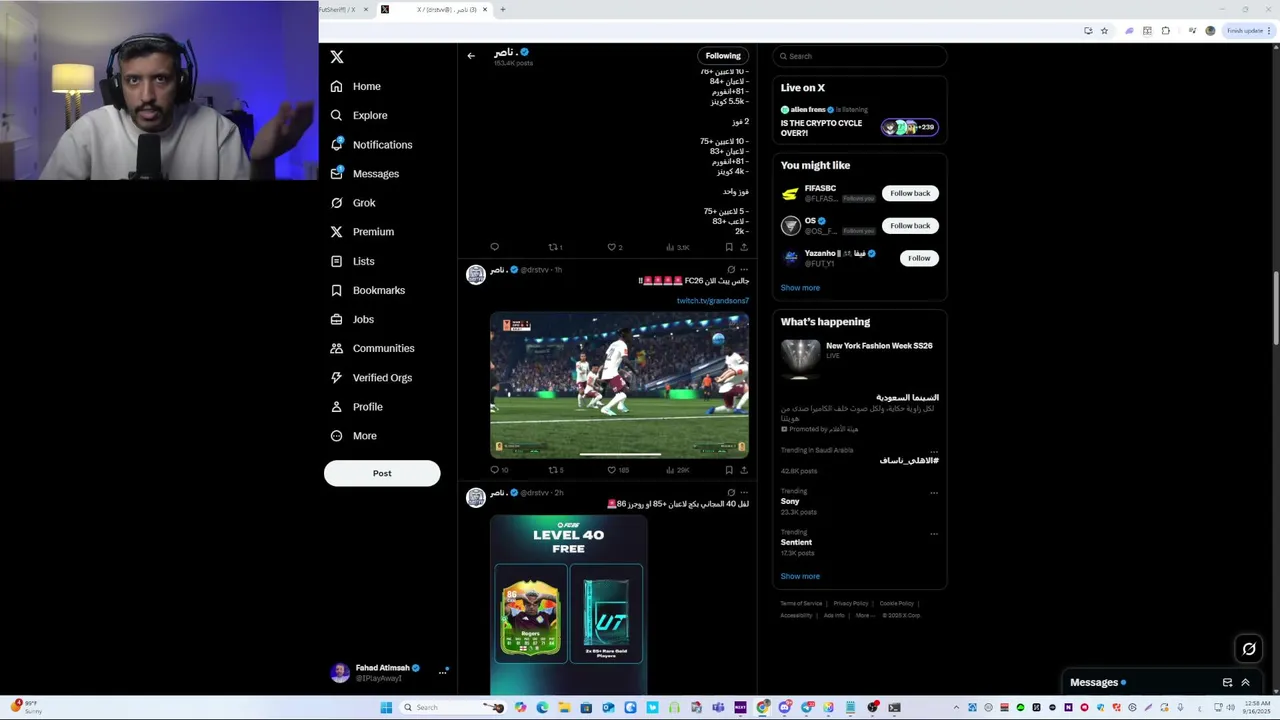The image size is (1280, 720).
Task: Open the Sony trending topic
Action: pos(790,501)
